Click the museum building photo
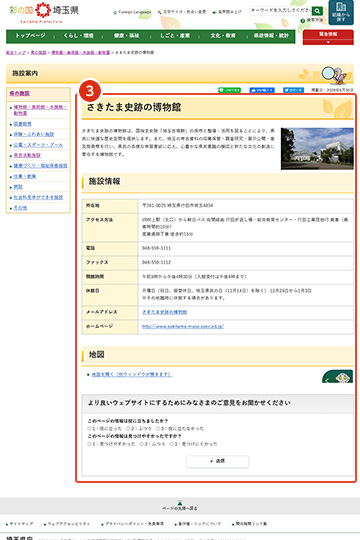This screenshot has width=360, height=540. click(317, 149)
